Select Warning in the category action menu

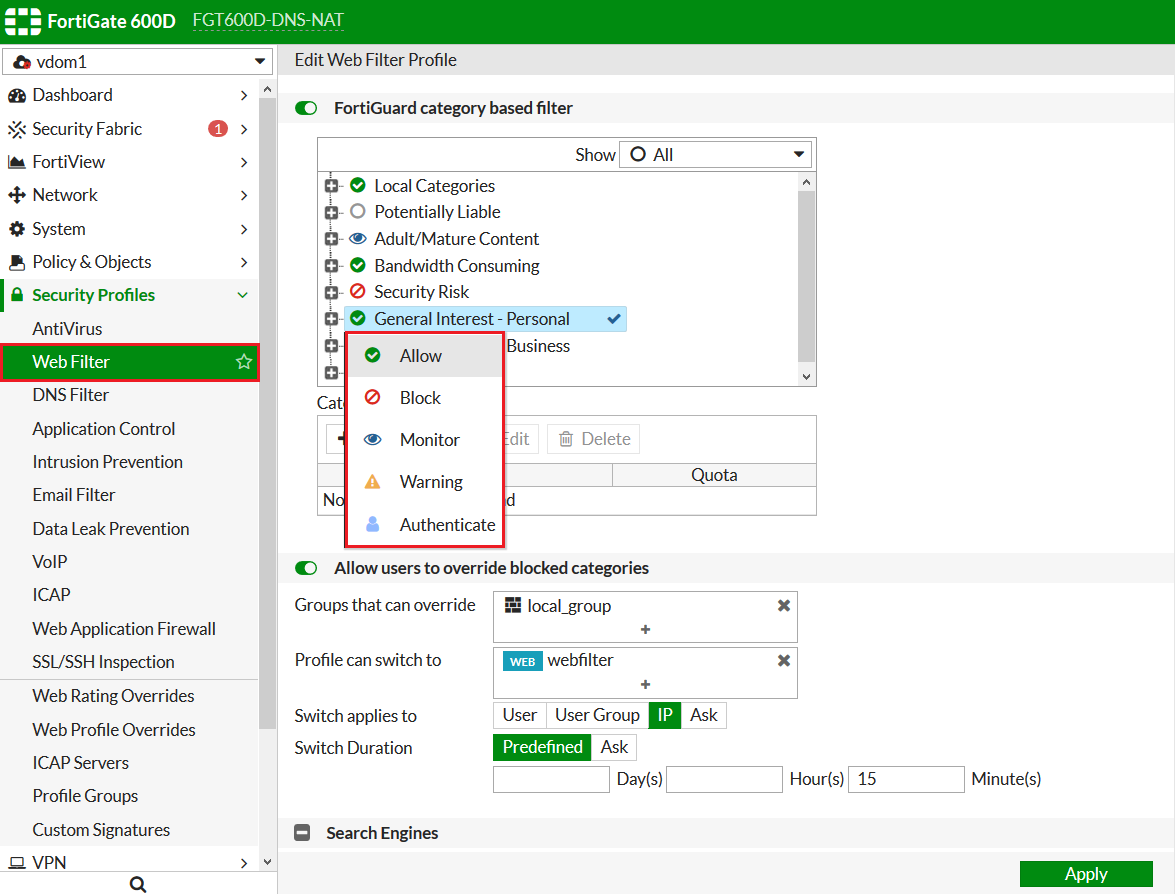click(x=434, y=481)
